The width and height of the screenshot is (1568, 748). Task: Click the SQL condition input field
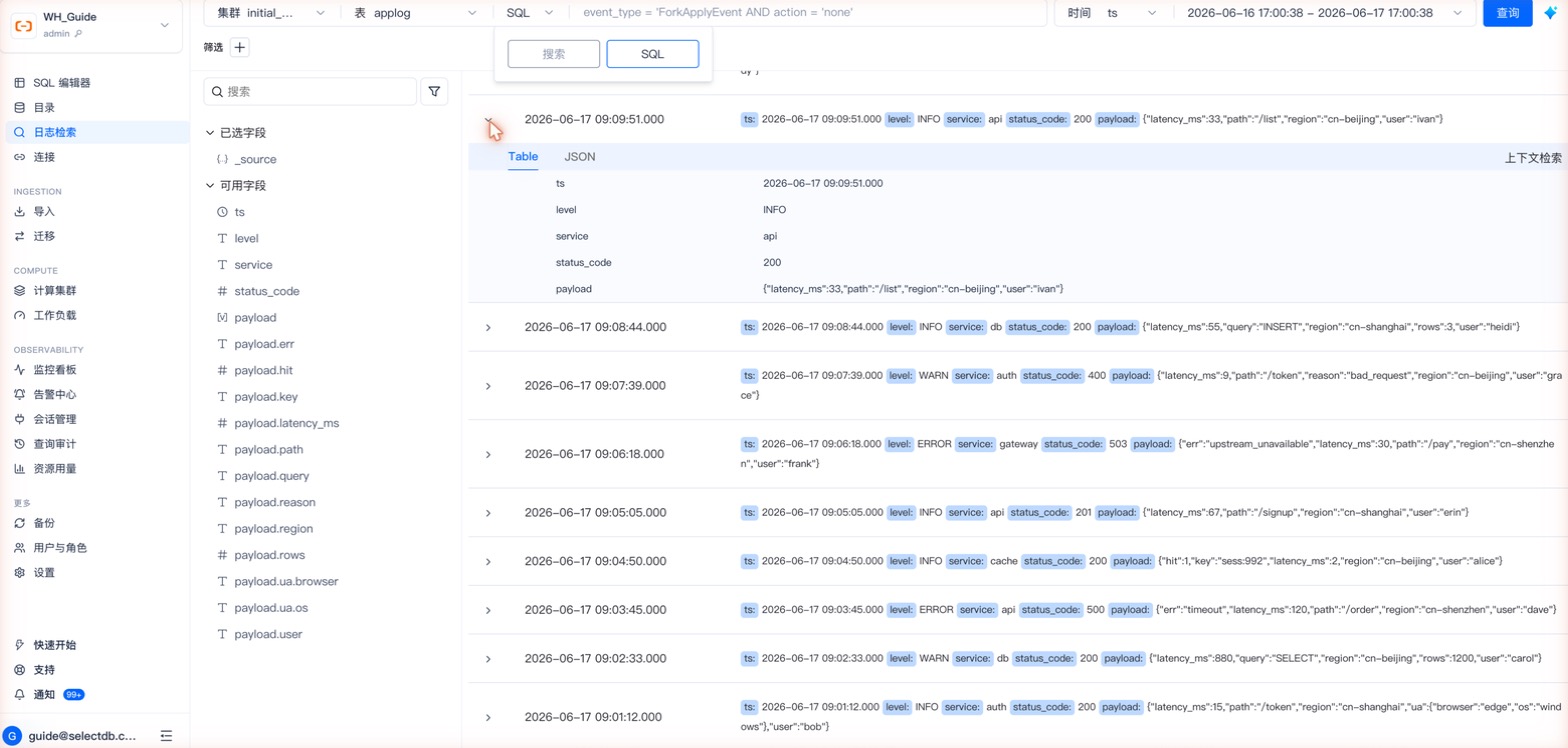coord(809,13)
